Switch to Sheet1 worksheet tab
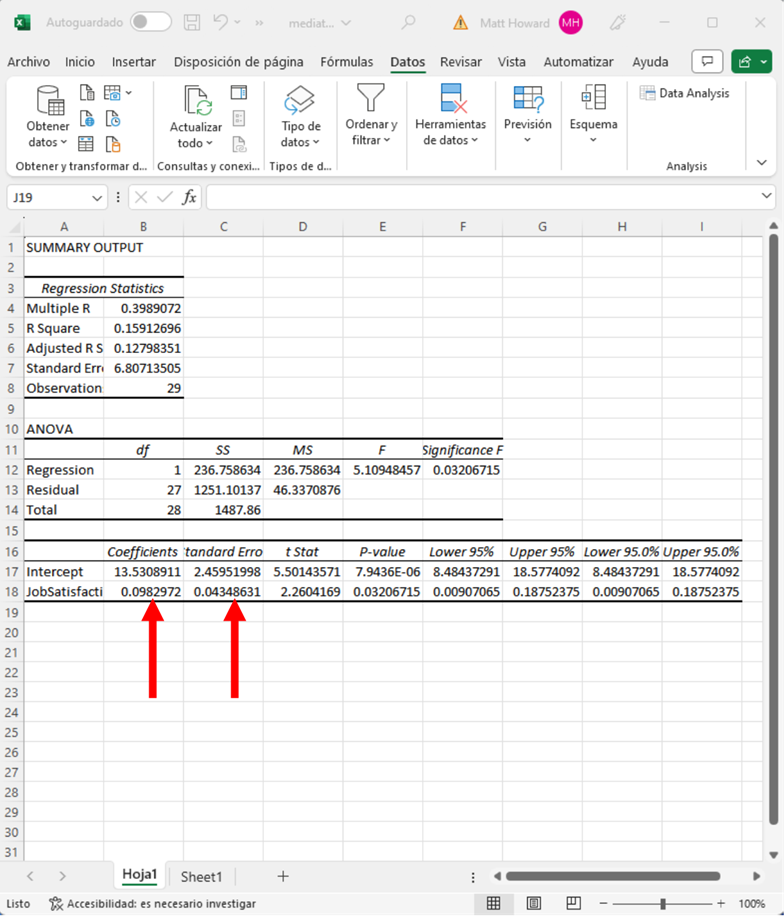Viewport: 784px width, 916px height. pyautogui.click(x=201, y=876)
